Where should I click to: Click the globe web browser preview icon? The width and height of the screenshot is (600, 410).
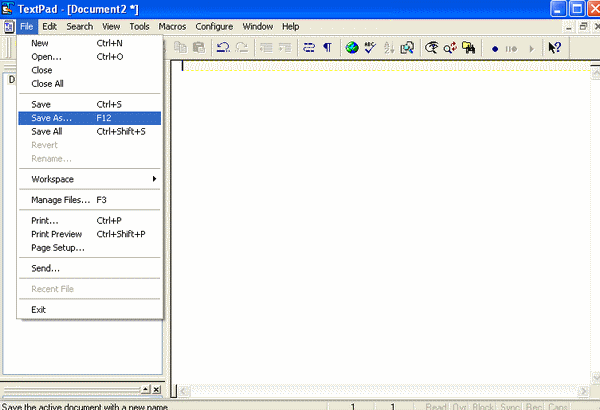352,47
